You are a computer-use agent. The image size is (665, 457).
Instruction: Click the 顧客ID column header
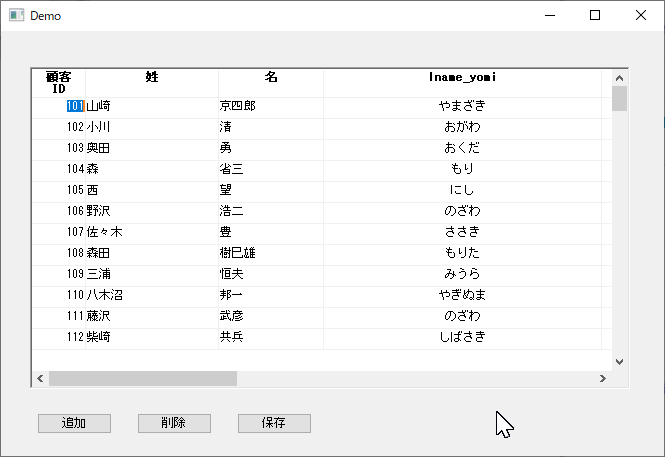[x=59, y=82]
